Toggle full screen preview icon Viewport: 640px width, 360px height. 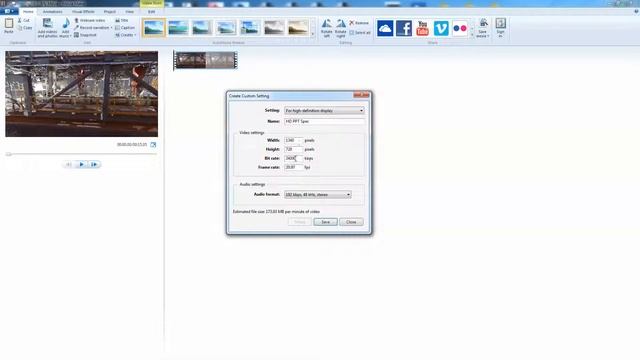click(x=153, y=144)
